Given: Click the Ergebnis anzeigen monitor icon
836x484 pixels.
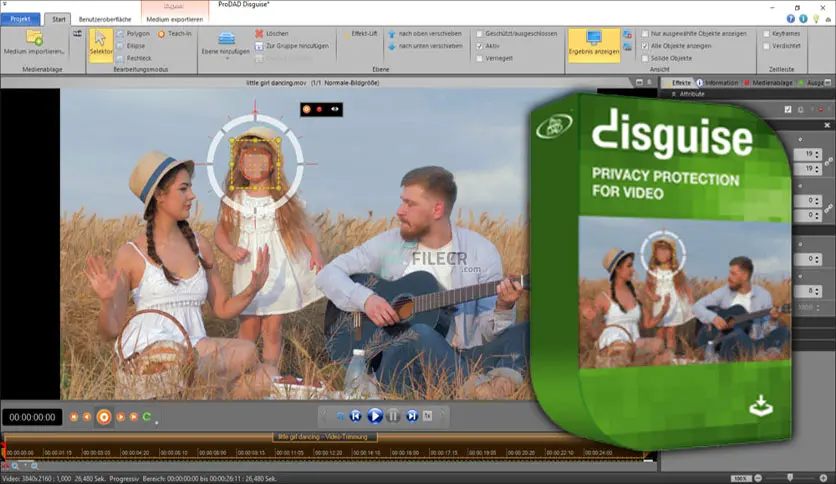Looking at the screenshot, I should coord(593,39).
